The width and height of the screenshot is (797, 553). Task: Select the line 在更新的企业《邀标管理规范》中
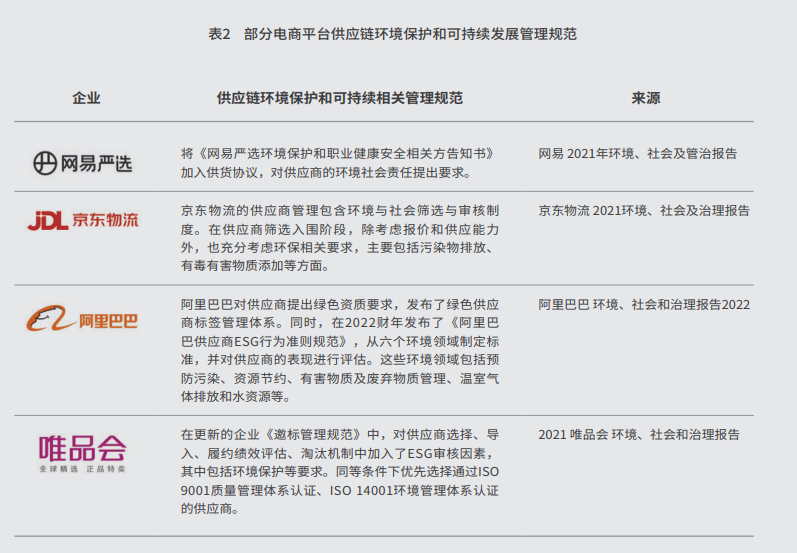pos(340,435)
